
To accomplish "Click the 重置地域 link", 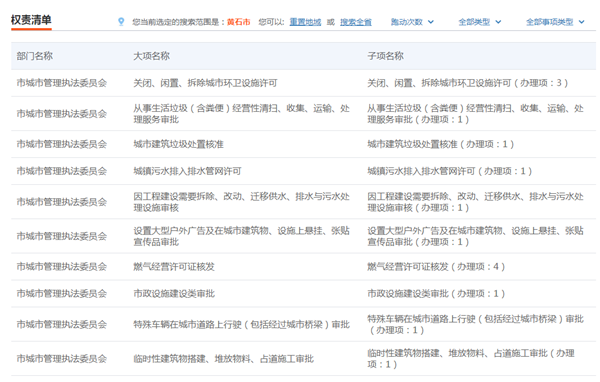I will coord(305,22).
